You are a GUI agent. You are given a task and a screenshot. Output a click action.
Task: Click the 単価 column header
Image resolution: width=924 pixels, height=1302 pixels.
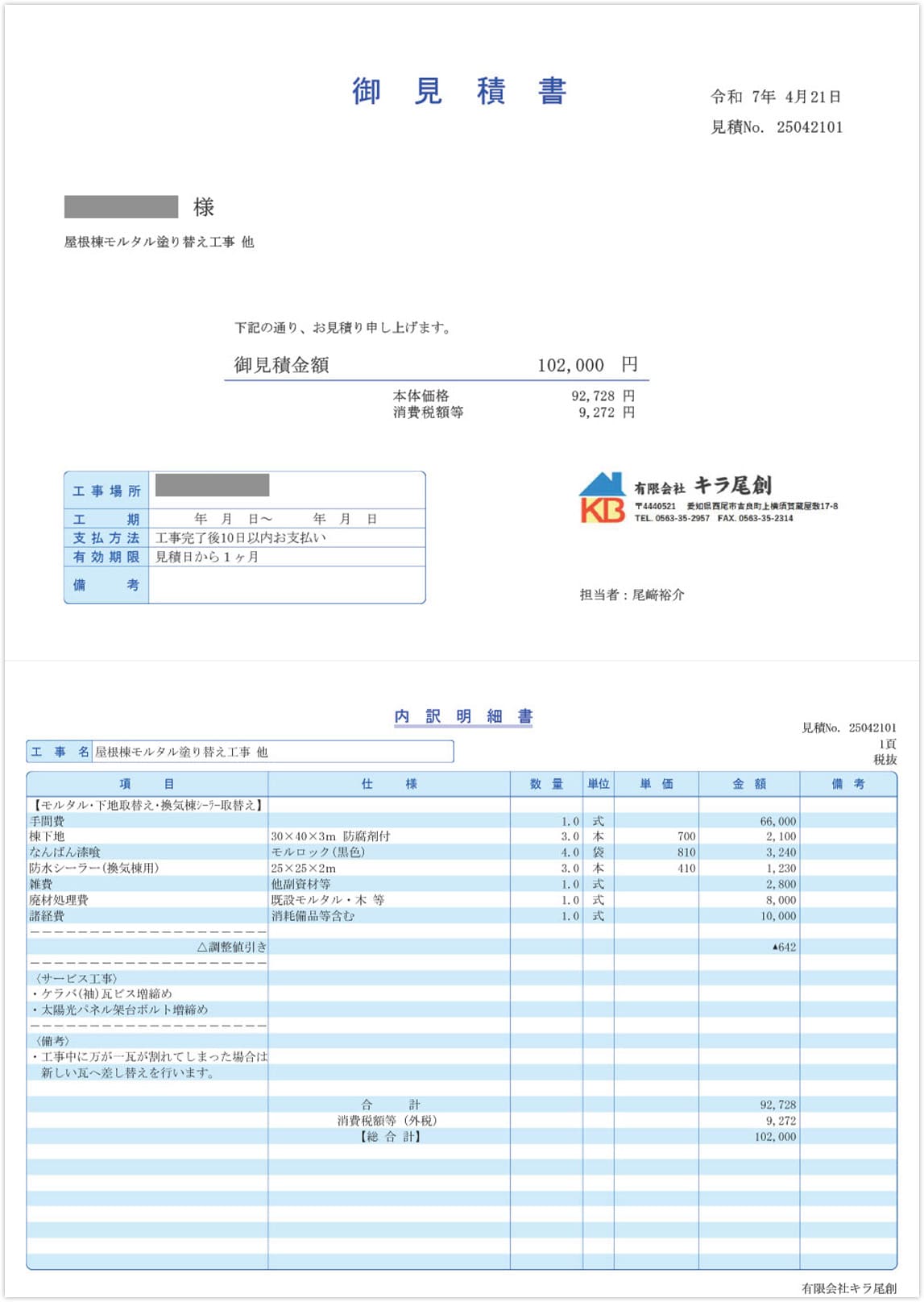pyautogui.click(x=657, y=784)
